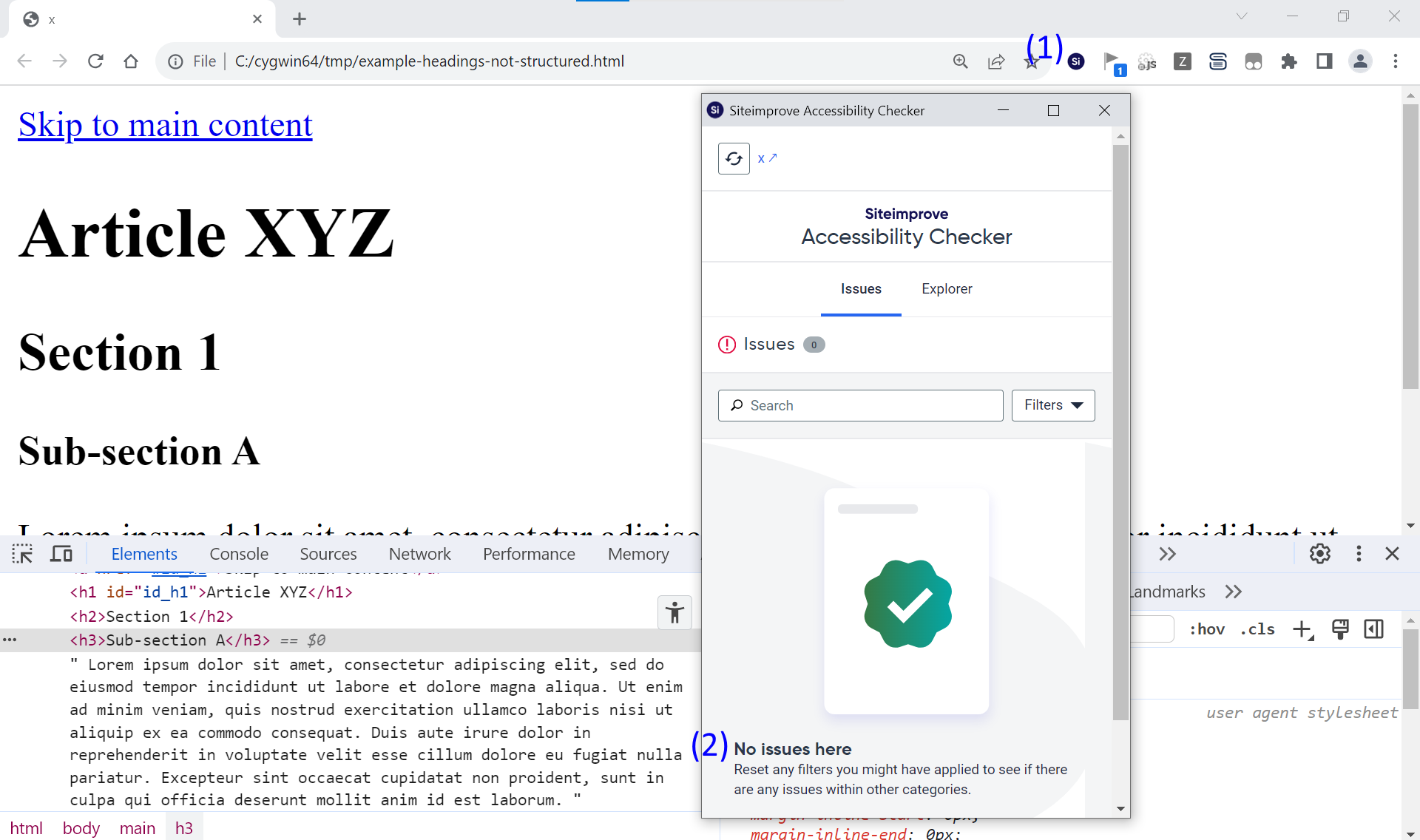Open the Network tab in DevTools
This screenshot has height=840, width=1420.
click(x=419, y=554)
